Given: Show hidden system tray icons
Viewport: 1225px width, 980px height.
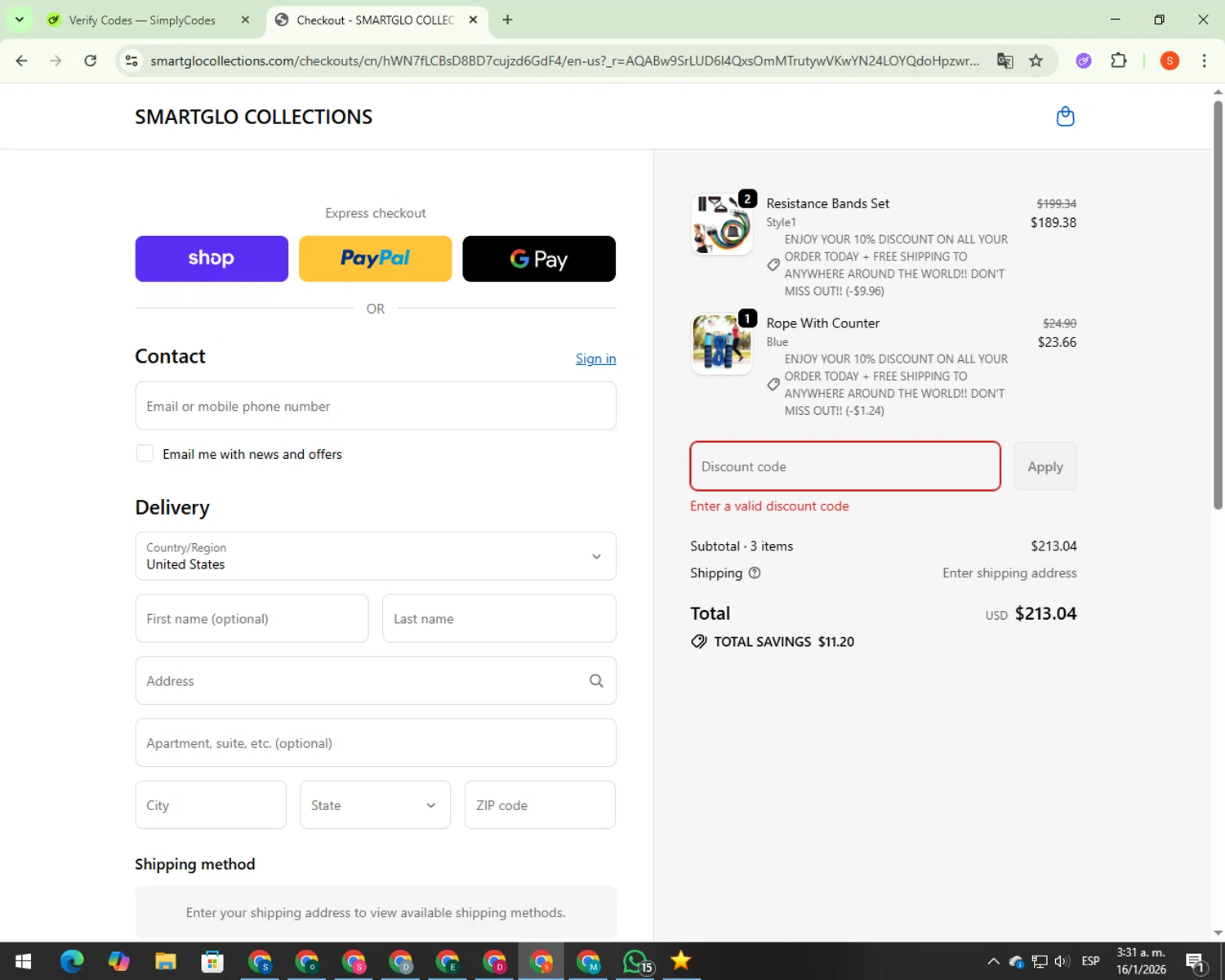Looking at the screenshot, I should (993, 961).
